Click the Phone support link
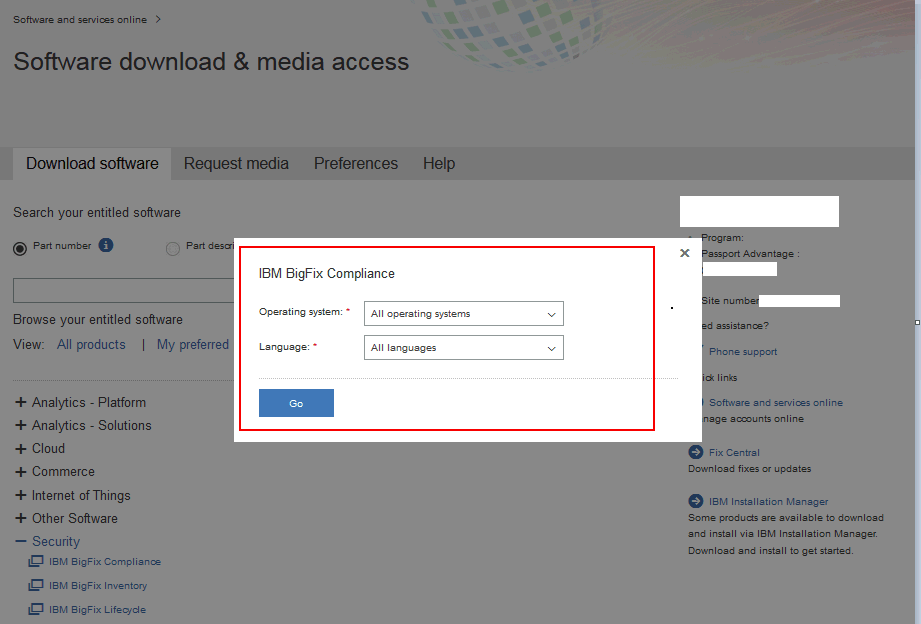 point(743,351)
